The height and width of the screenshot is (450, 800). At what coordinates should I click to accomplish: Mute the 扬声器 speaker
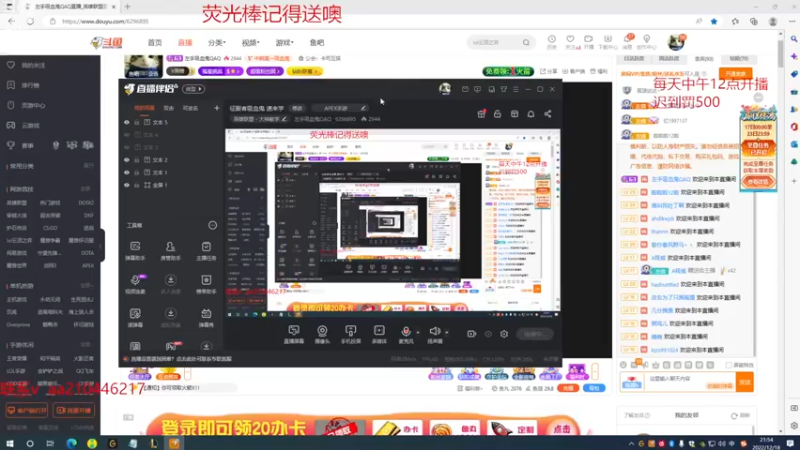point(435,334)
